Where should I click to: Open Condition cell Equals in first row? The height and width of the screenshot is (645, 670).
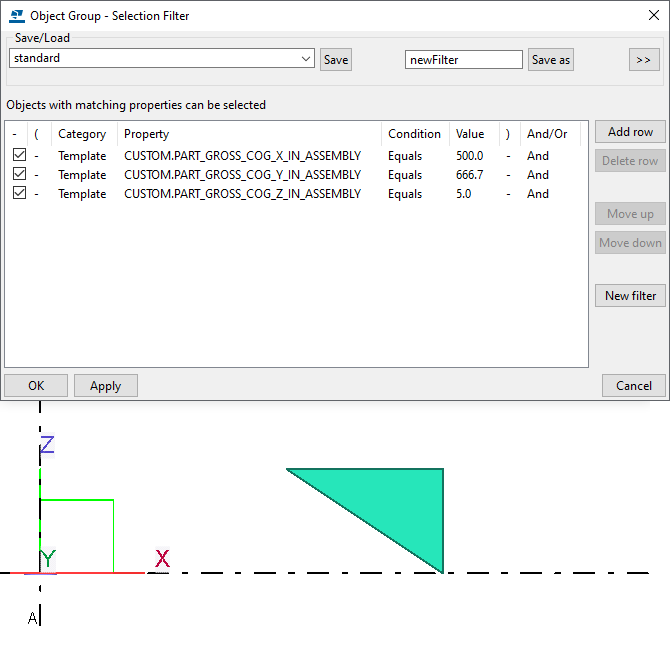405,156
